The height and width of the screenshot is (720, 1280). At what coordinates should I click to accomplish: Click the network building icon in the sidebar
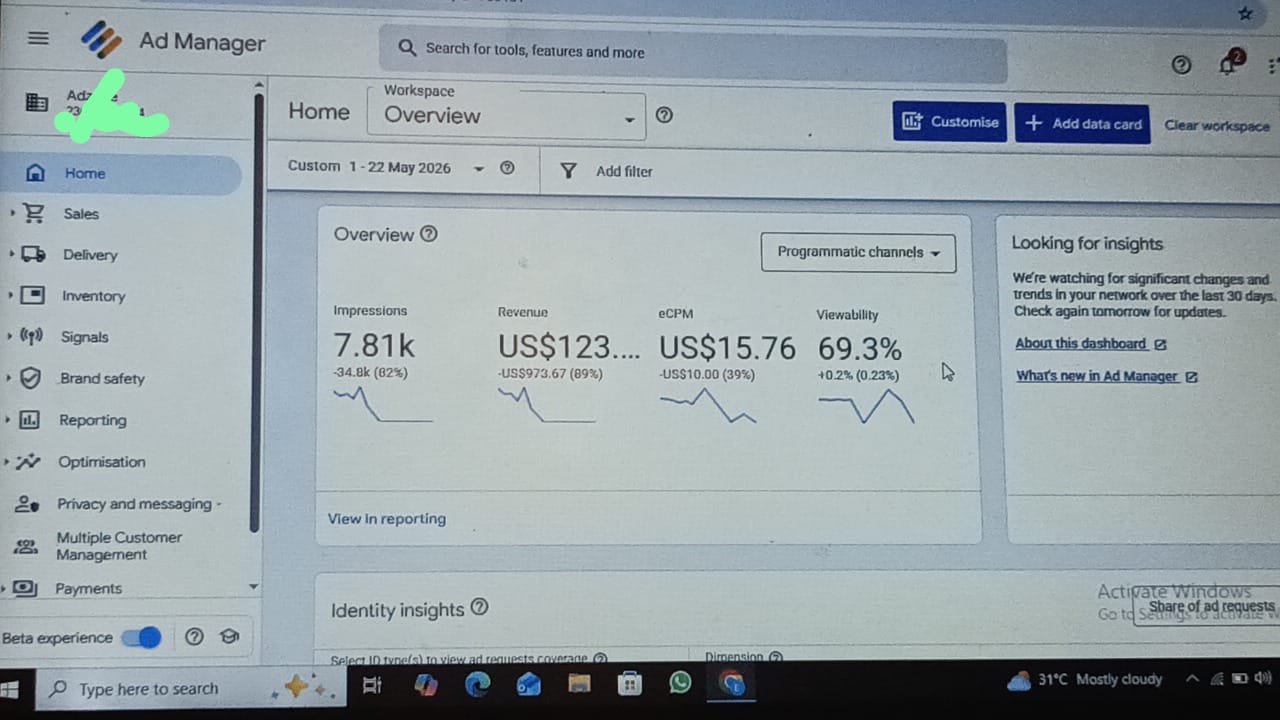36,102
